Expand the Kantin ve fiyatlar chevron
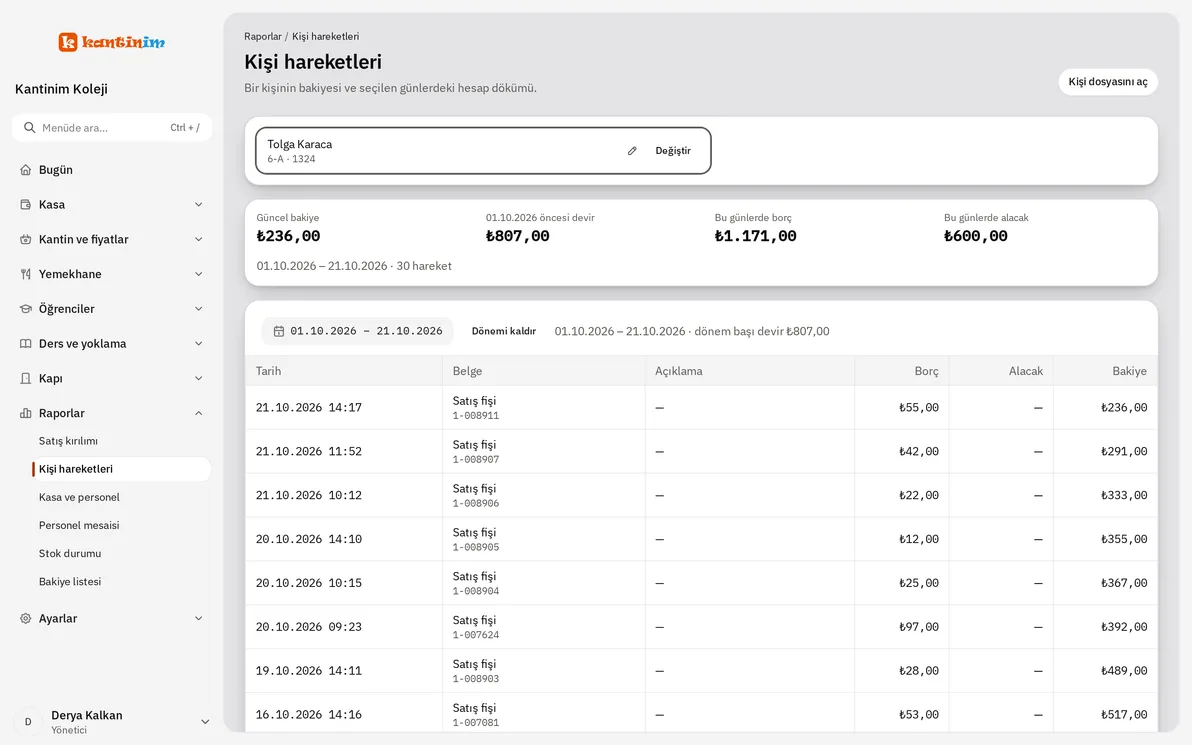Viewport: 1192px width, 745px height. (198, 239)
